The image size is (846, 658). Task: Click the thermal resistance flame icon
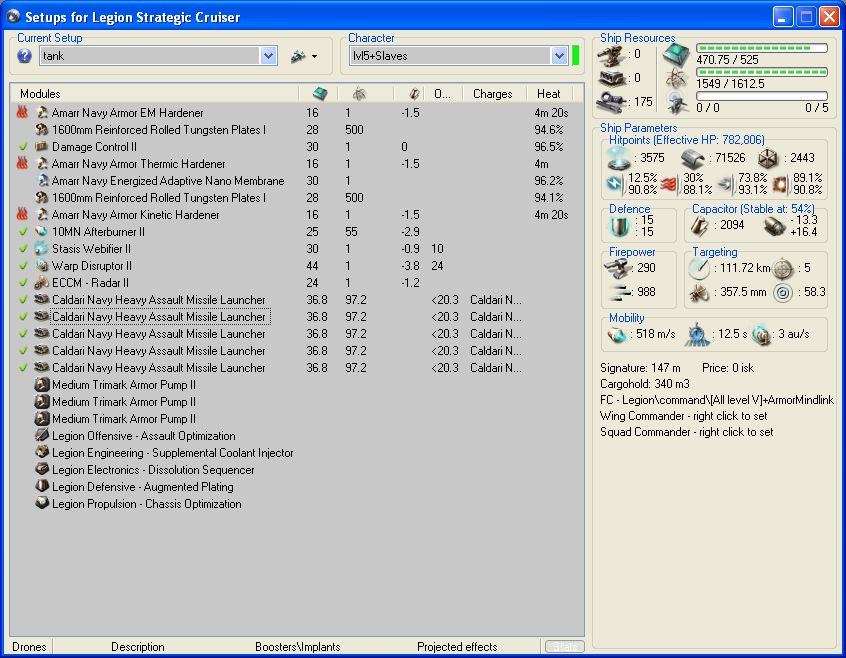(670, 184)
